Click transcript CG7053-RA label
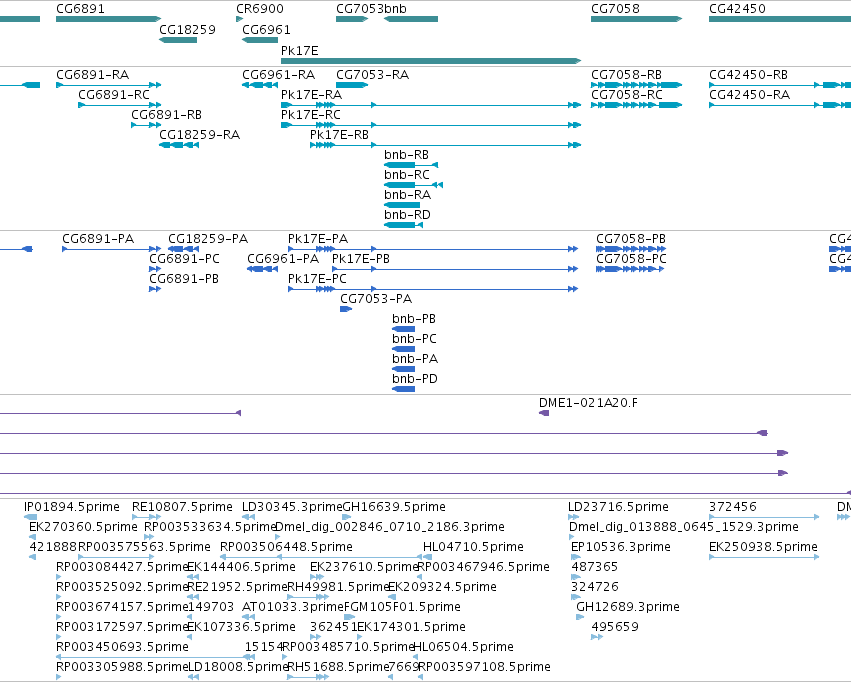 tap(372, 75)
